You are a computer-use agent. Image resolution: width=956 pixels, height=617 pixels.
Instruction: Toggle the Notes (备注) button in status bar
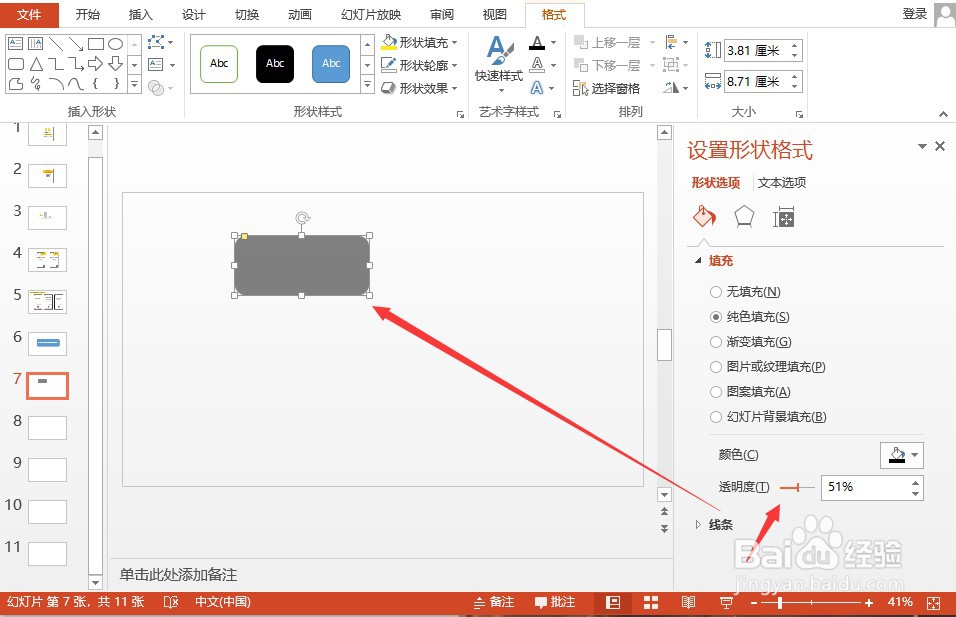[494, 602]
